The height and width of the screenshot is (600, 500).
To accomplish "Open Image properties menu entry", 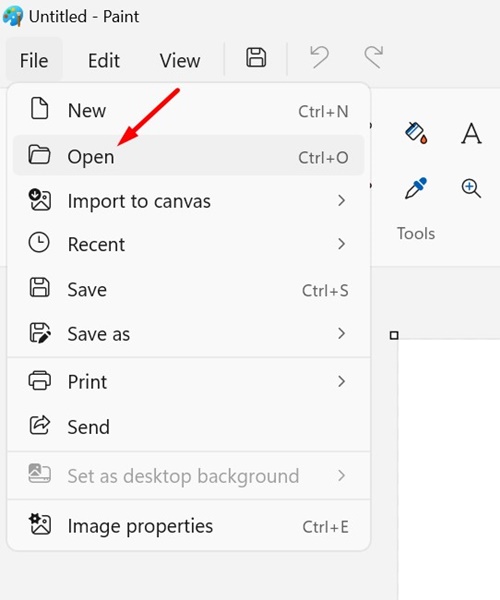I will 189,526.
